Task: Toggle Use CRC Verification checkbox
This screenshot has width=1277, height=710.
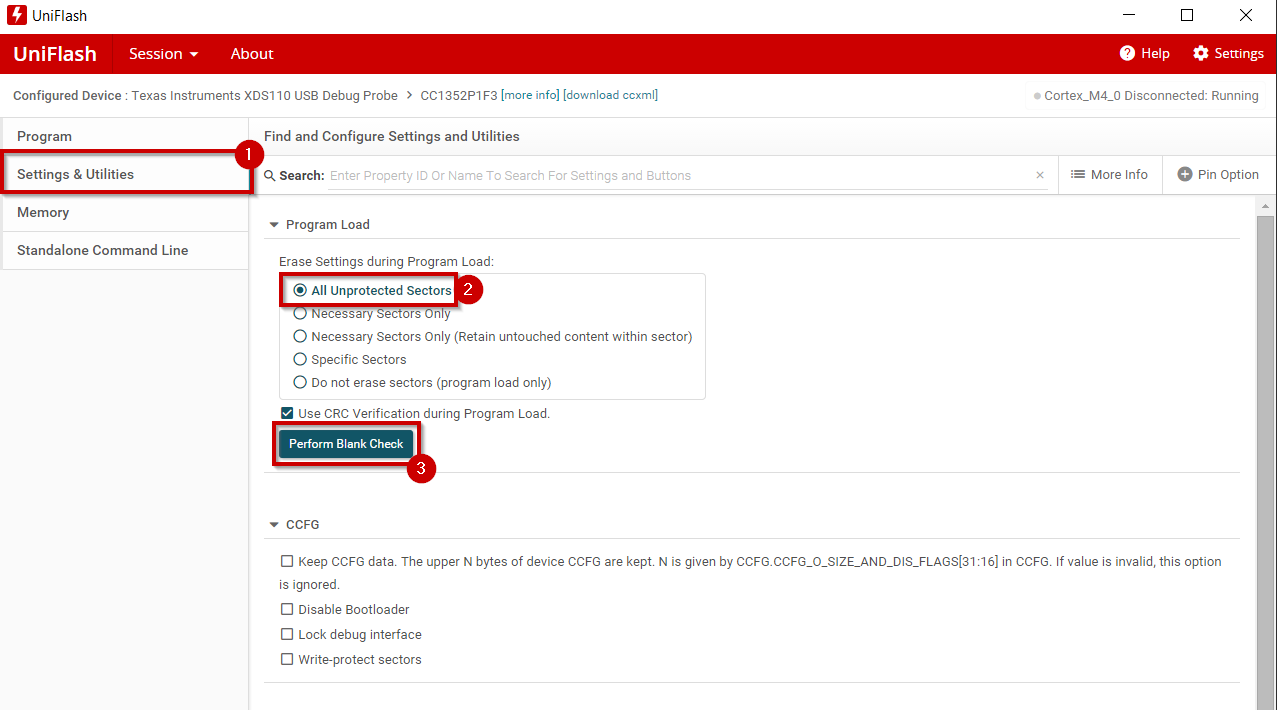Action: coord(287,413)
